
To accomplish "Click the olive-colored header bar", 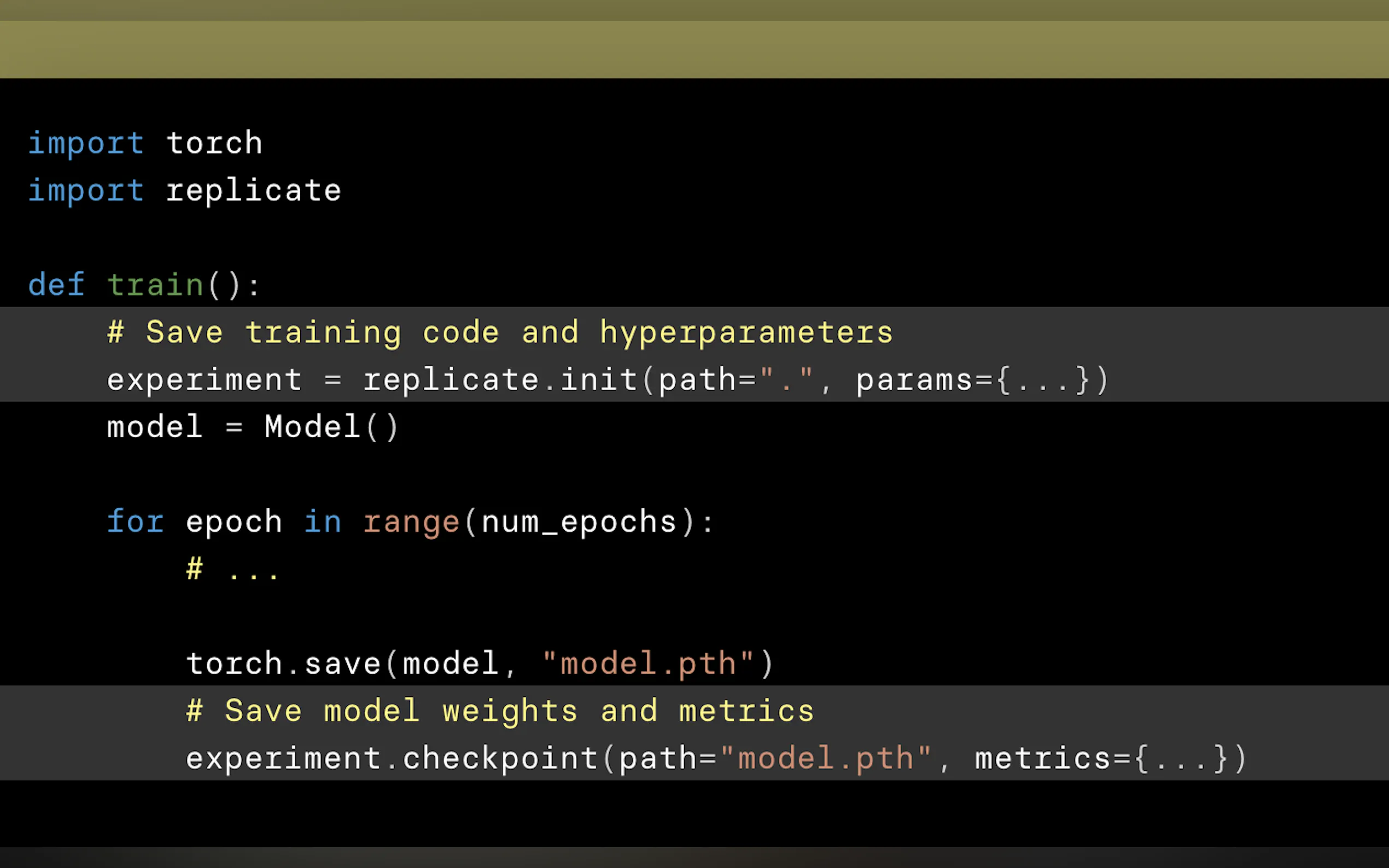I will pyautogui.click(x=694, y=49).
